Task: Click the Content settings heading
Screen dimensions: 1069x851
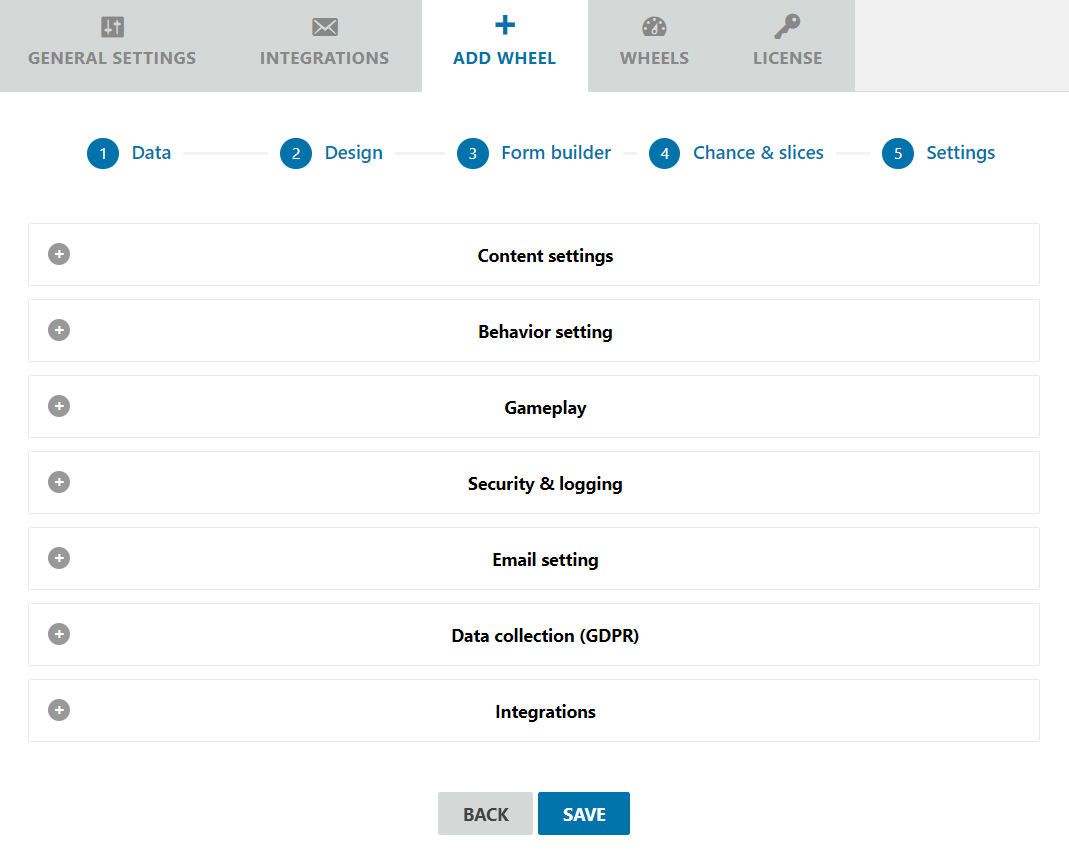Action: pyautogui.click(x=545, y=256)
